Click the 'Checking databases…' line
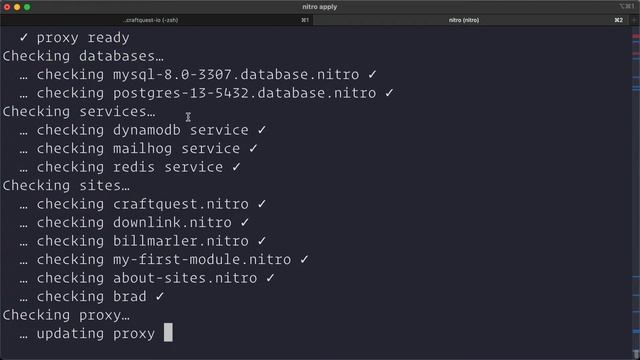Image resolution: width=640 pixels, height=360 pixels. tap(83, 56)
